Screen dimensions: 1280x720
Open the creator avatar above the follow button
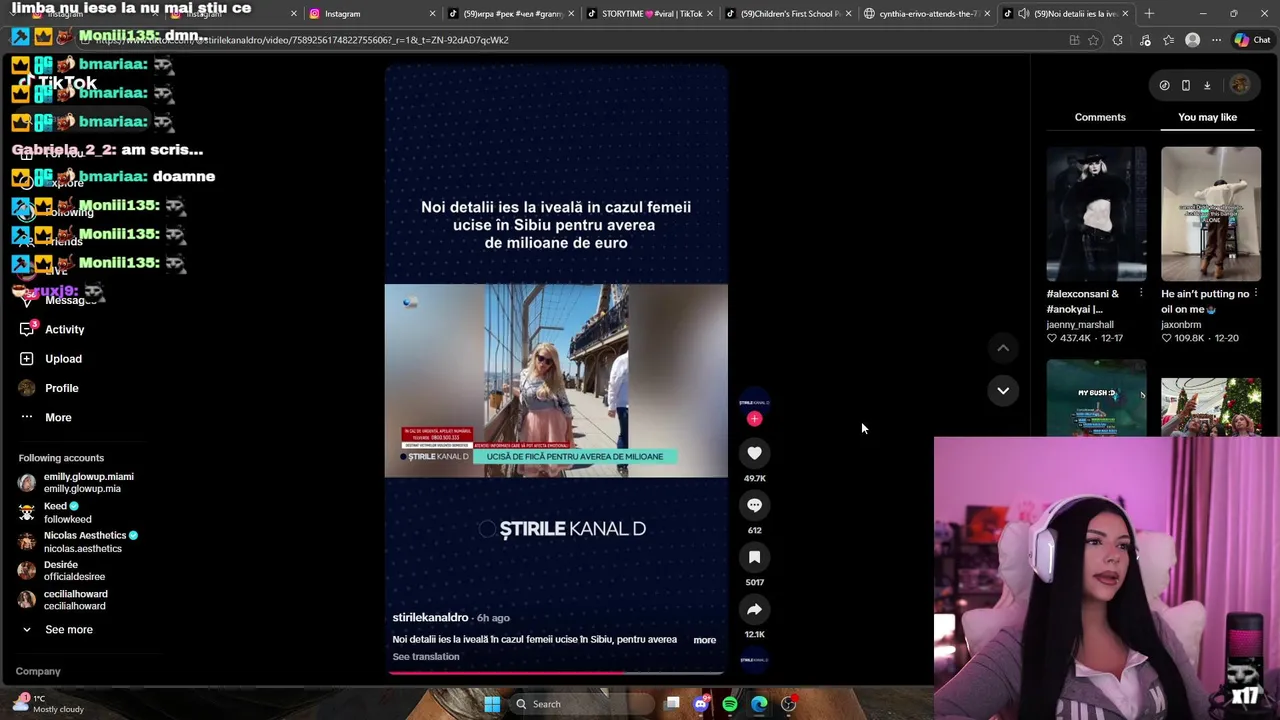pyautogui.click(x=754, y=402)
